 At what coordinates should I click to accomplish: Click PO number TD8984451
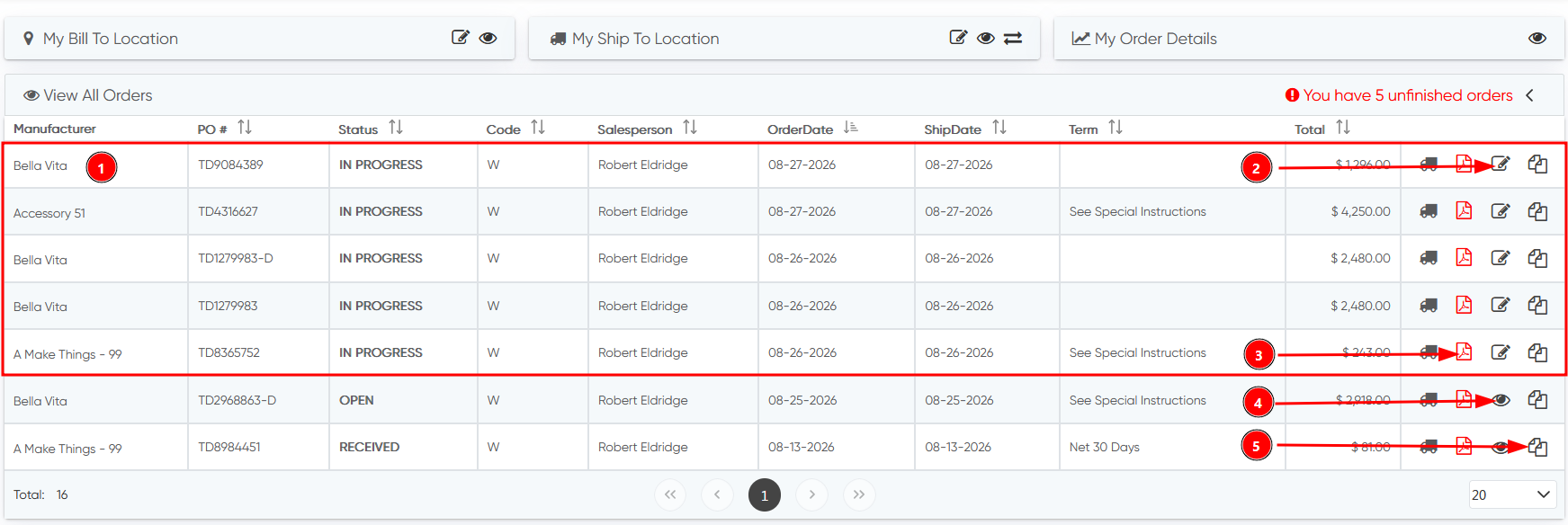point(229,447)
